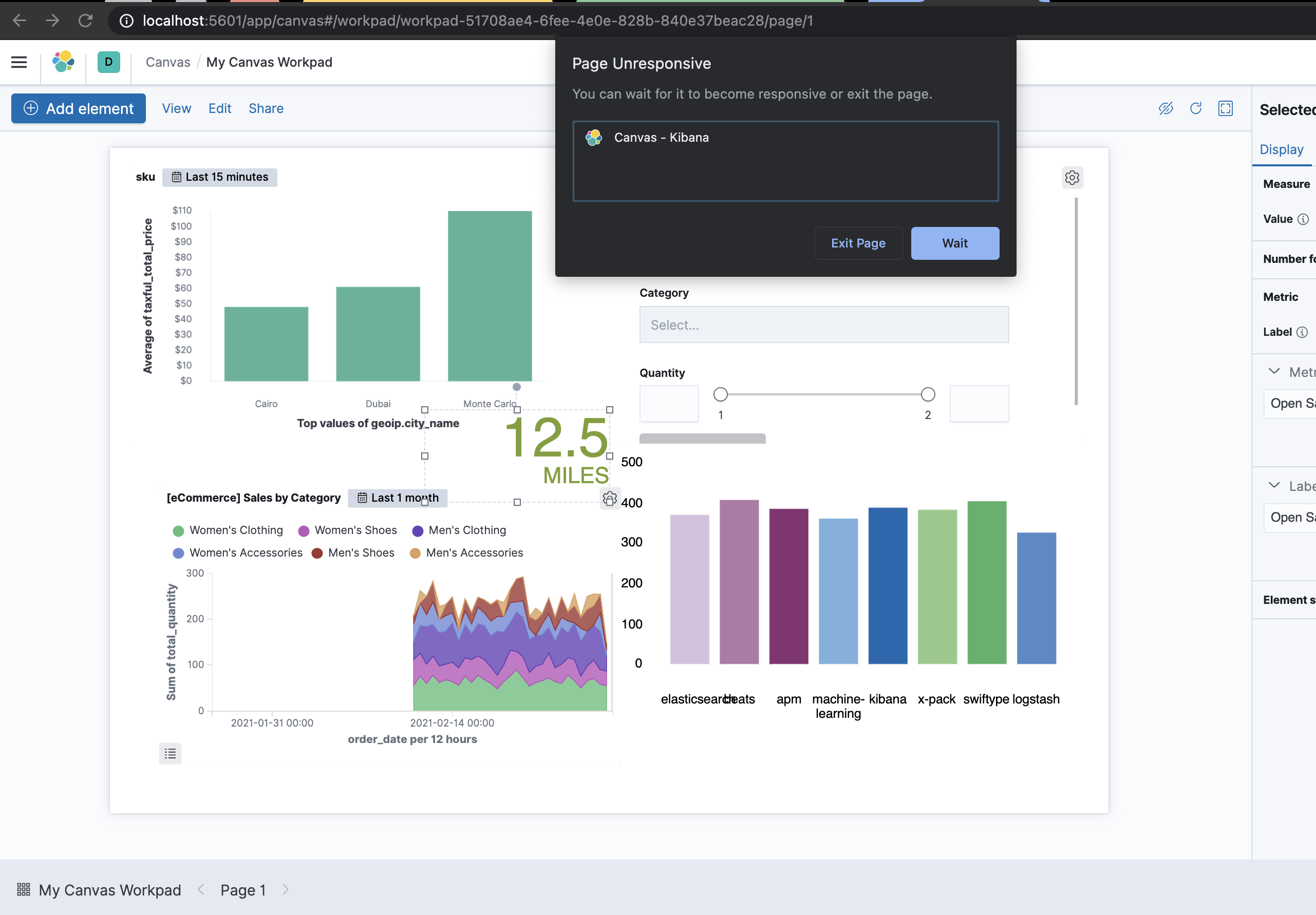The height and width of the screenshot is (915, 1316).
Task: Collapse the Label section chevron in sidebar
Action: 1273,485
